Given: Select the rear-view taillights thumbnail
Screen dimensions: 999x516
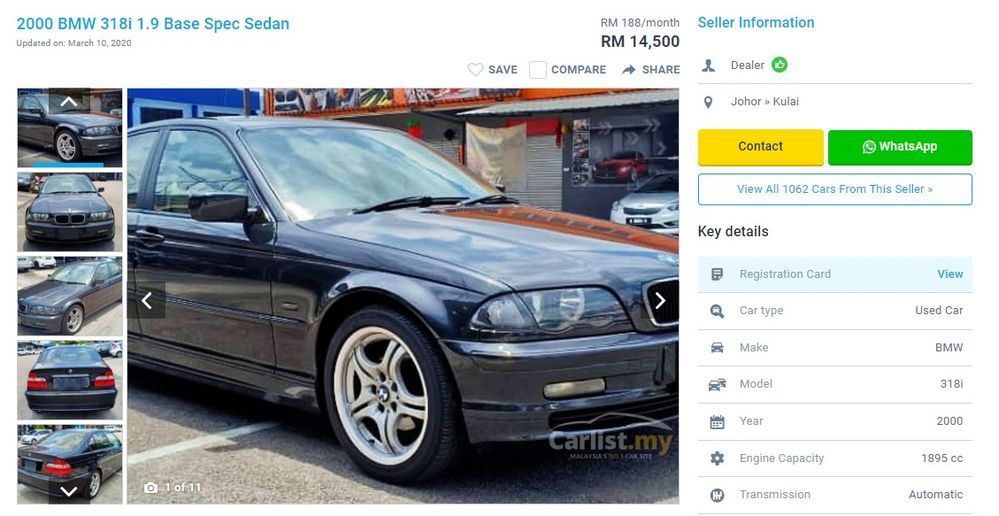Looking at the screenshot, I should [70, 380].
